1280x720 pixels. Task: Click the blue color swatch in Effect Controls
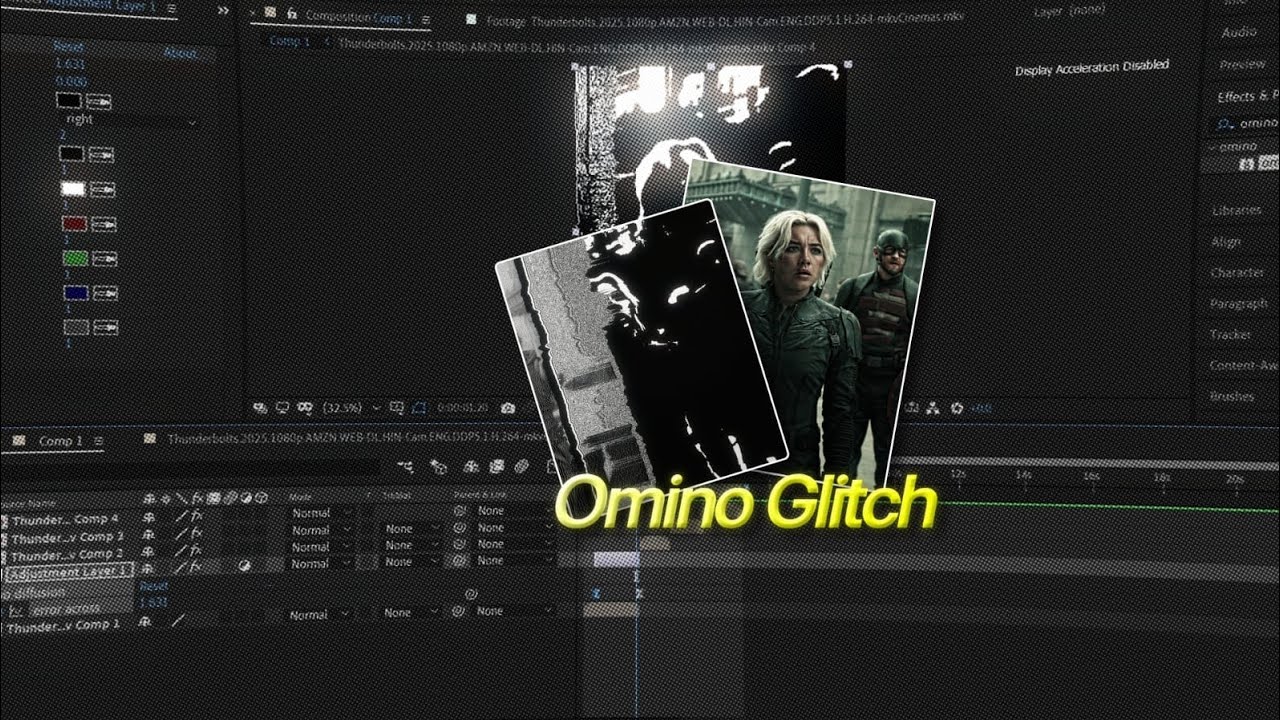(75, 293)
